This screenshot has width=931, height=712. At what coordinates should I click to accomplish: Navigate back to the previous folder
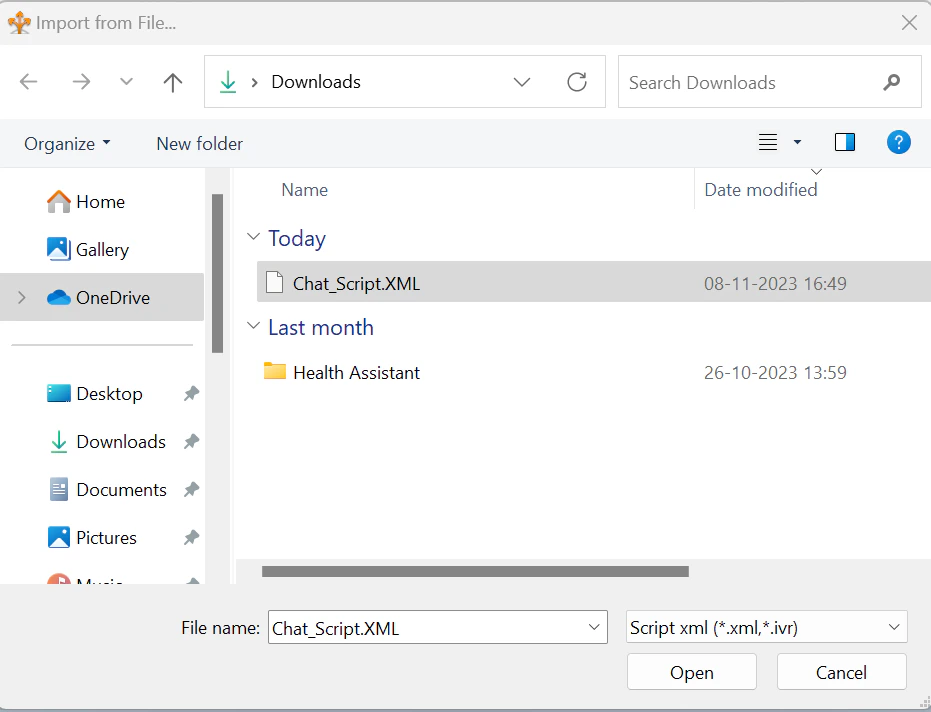point(29,82)
